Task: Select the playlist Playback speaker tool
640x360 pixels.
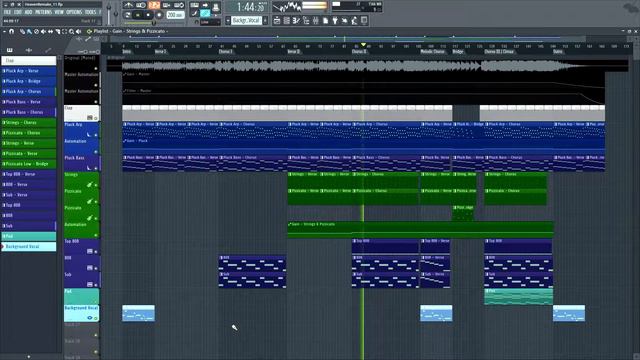Action: coord(78,31)
